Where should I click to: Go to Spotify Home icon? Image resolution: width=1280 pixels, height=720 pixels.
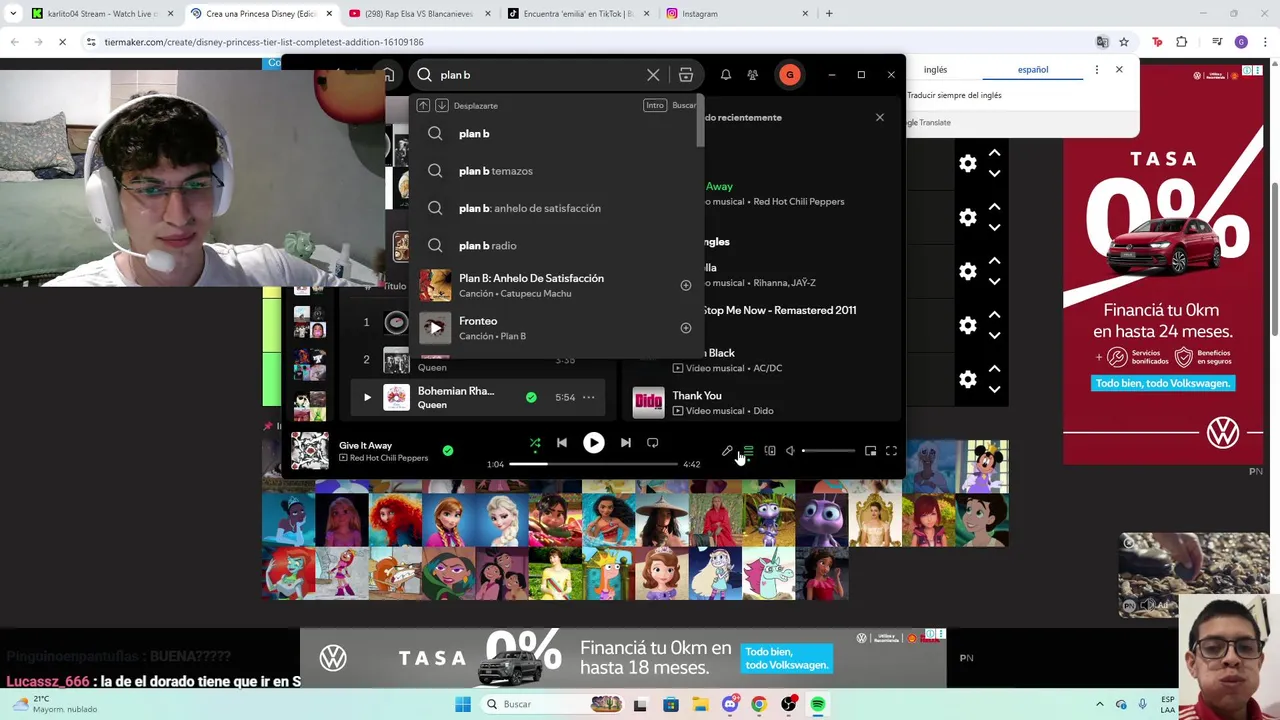coord(388,75)
